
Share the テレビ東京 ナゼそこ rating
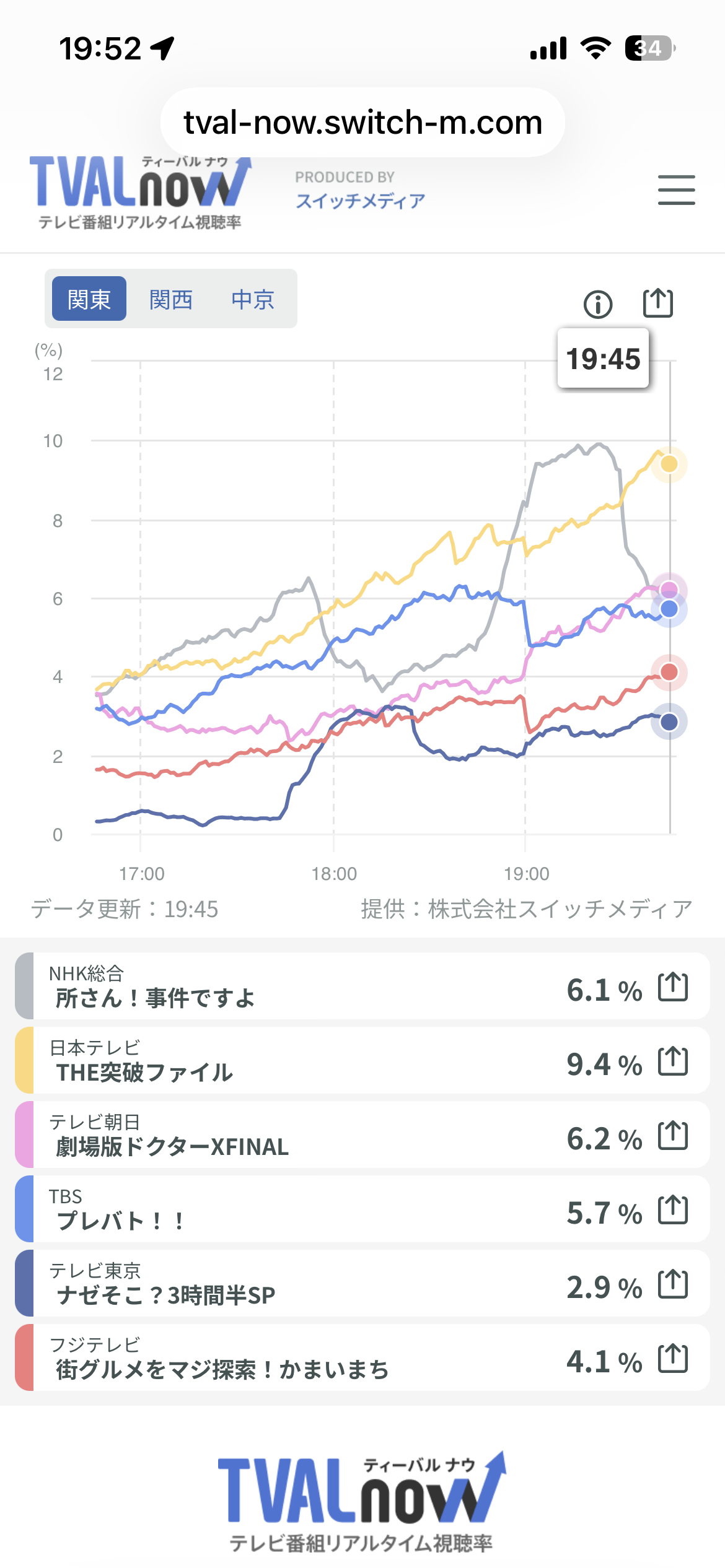(x=673, y=1284)
